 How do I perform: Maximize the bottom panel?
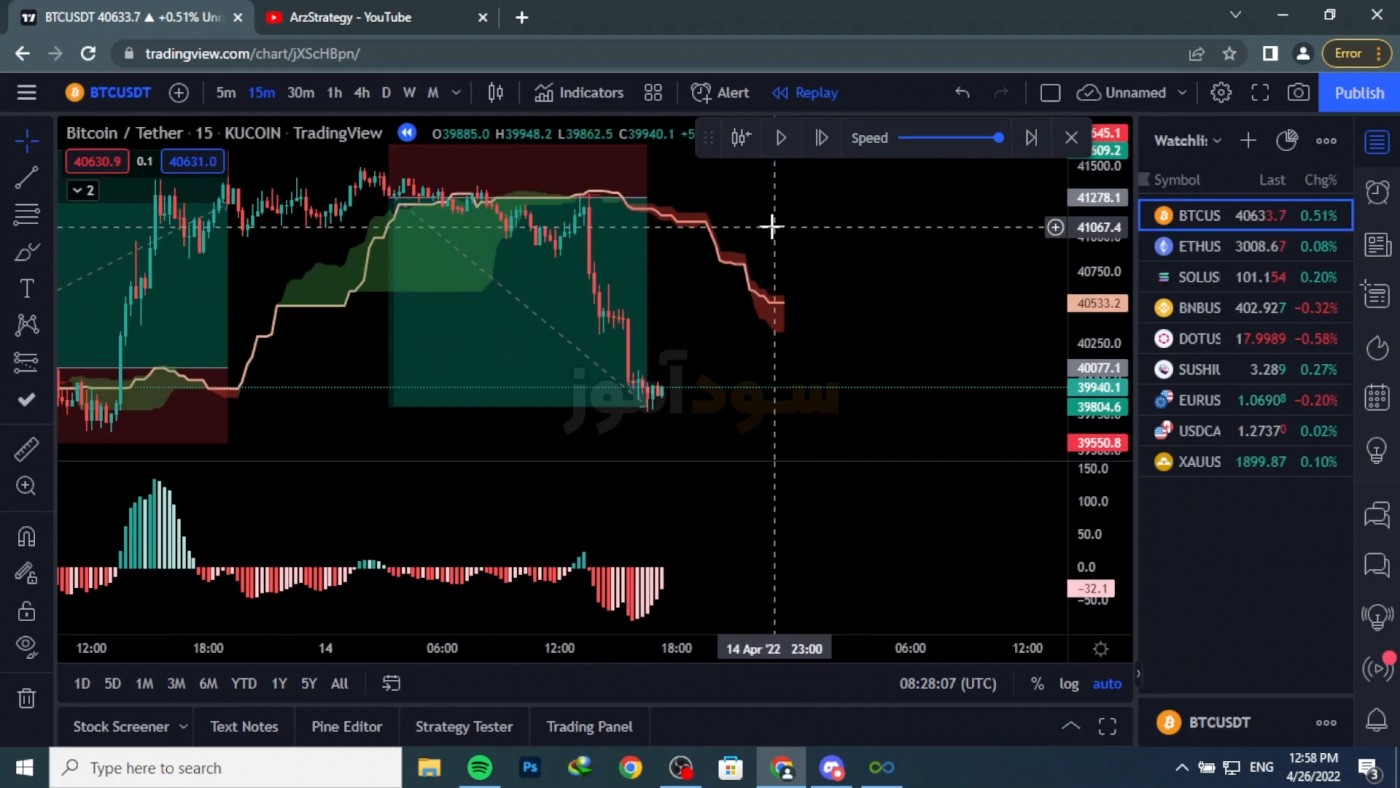[x=1107, y=727]
